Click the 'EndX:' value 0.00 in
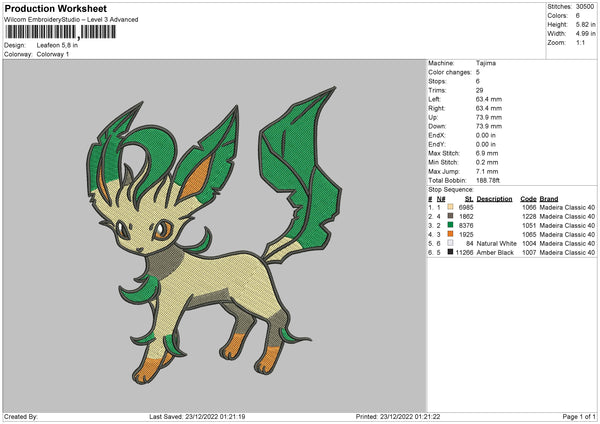 pos(486,135)
